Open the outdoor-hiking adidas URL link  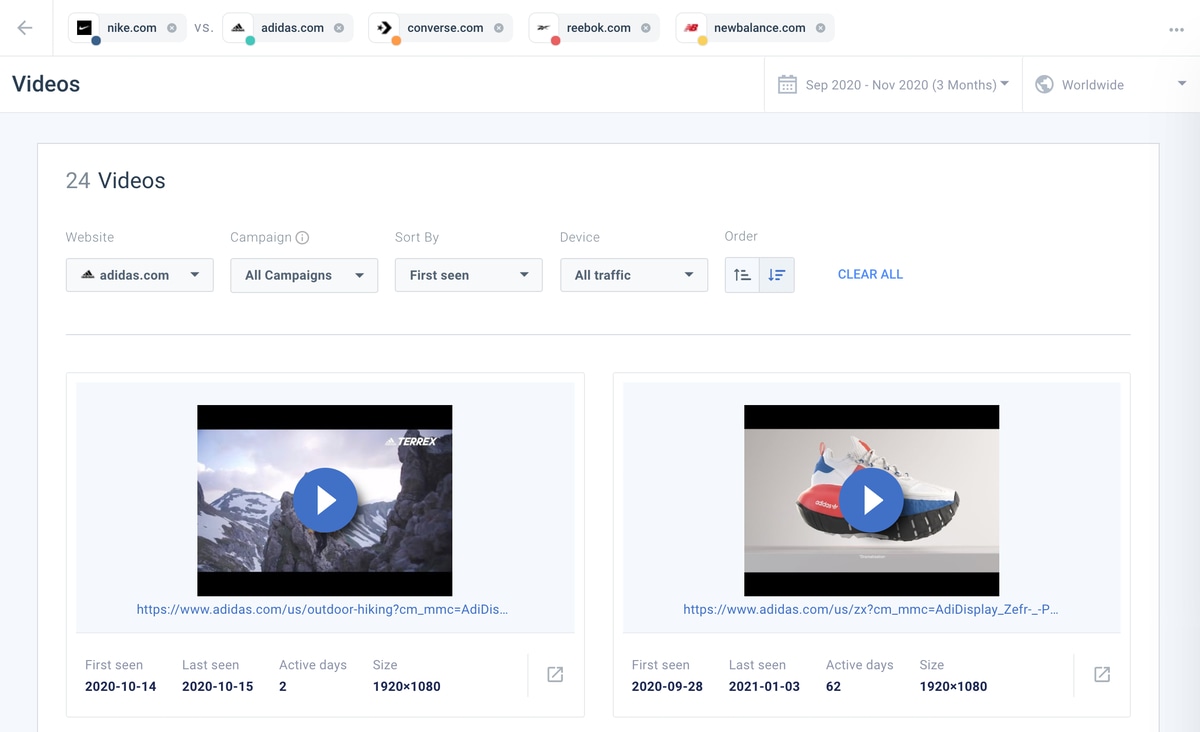[323, 609]
